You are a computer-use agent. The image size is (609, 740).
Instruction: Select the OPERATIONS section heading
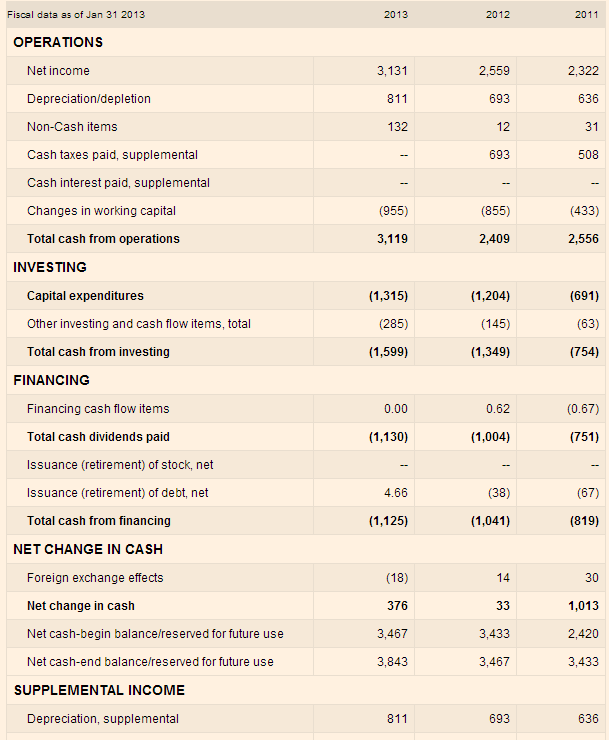[x=58, y=42]
